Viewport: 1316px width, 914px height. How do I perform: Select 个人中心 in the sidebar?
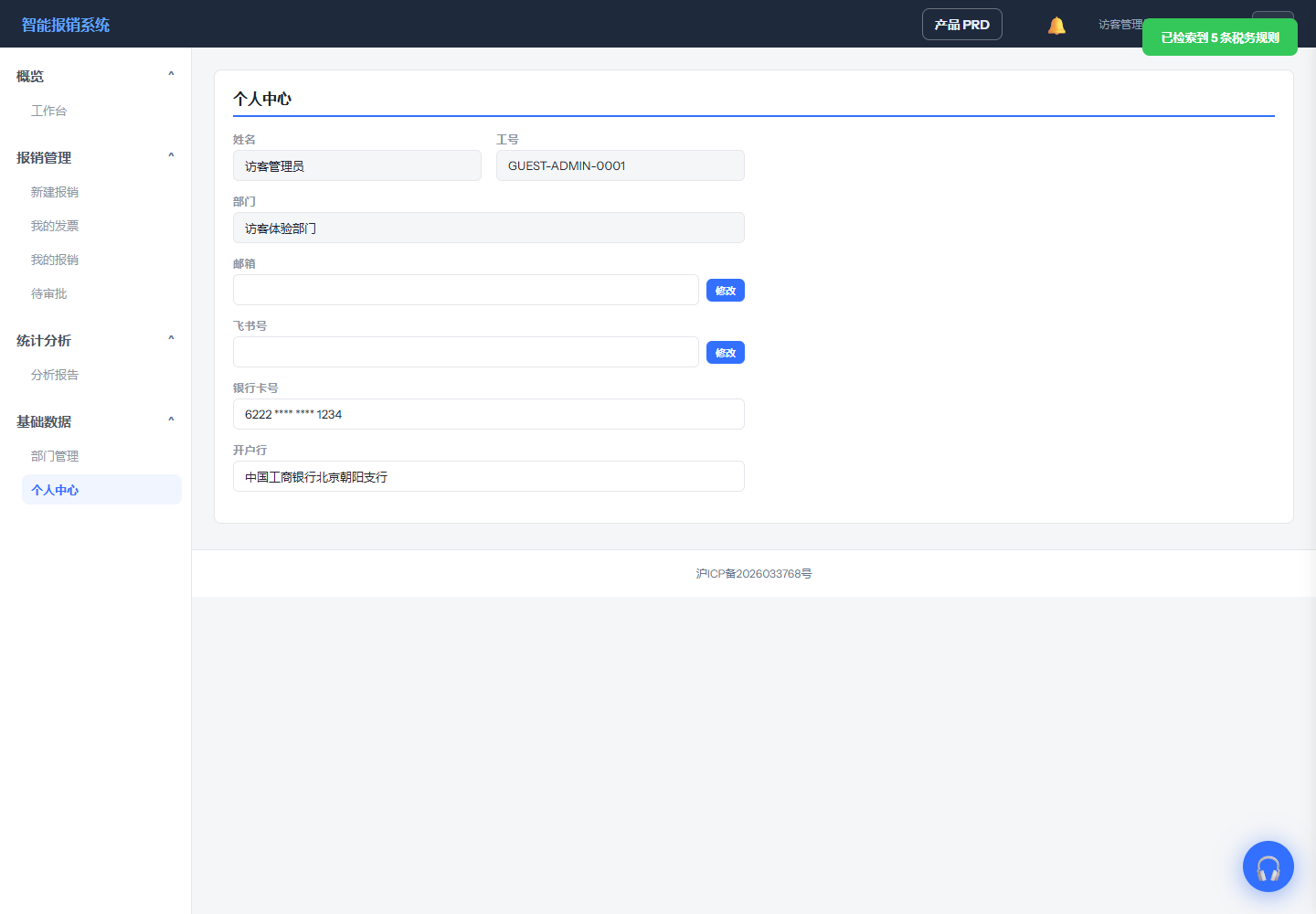pyautogui.click(x=101, y=490)
